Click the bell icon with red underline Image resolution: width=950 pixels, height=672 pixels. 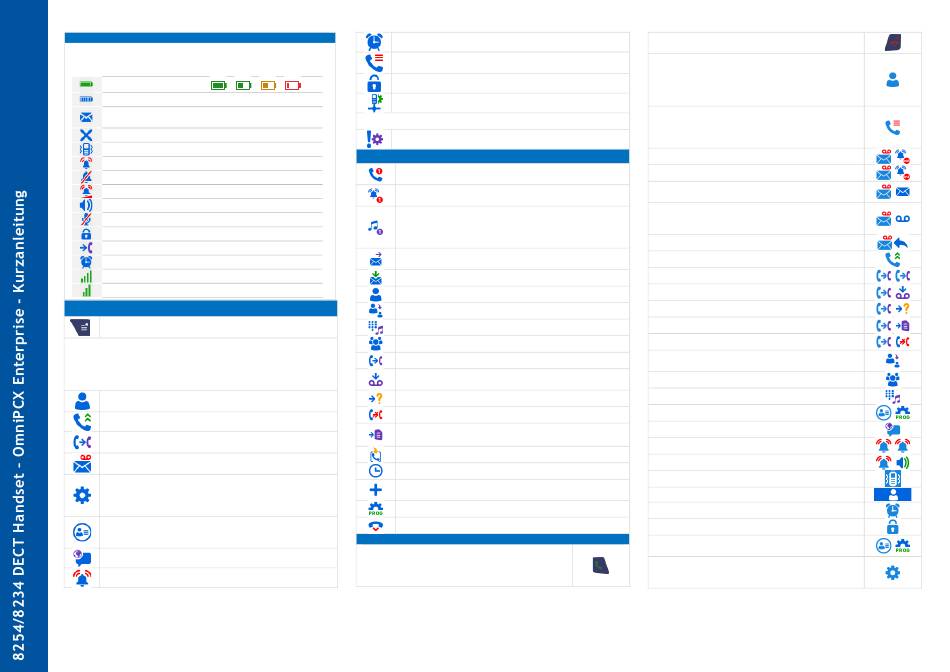click(x=86, y=191)
